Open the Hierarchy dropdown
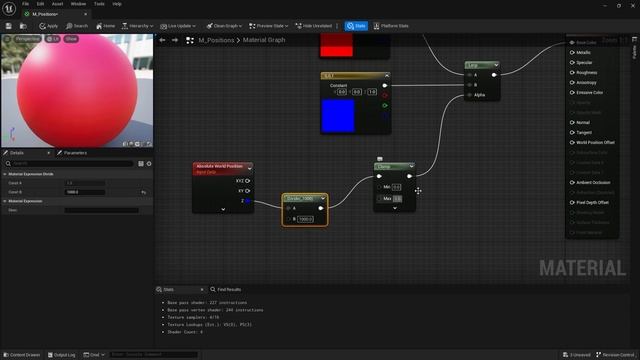 138,26
